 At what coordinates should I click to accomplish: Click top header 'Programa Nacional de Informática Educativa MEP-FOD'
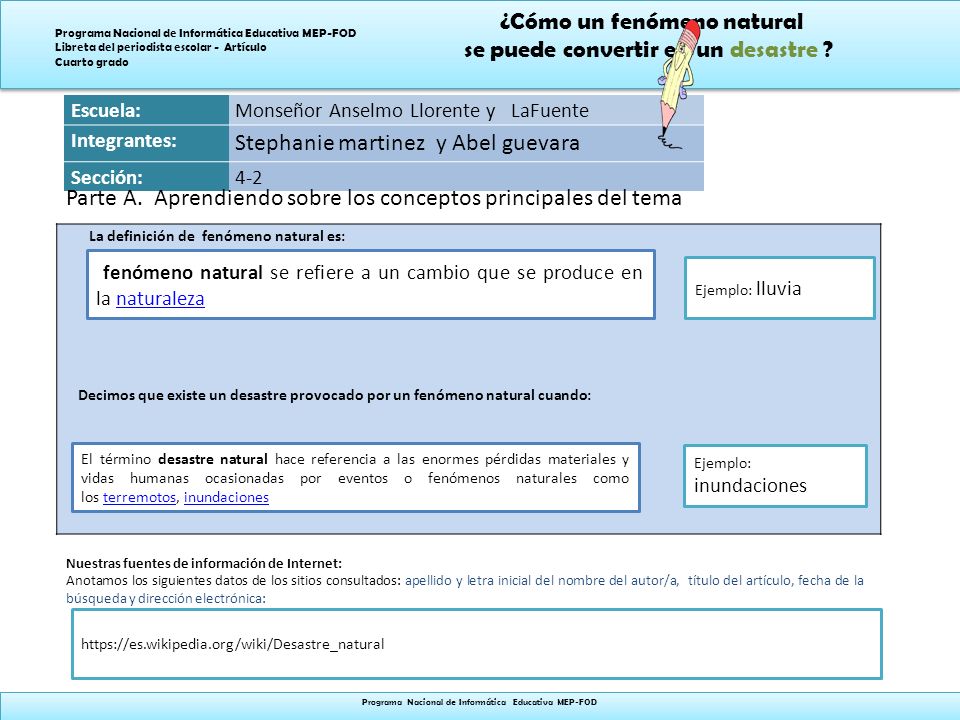point(206,33)
